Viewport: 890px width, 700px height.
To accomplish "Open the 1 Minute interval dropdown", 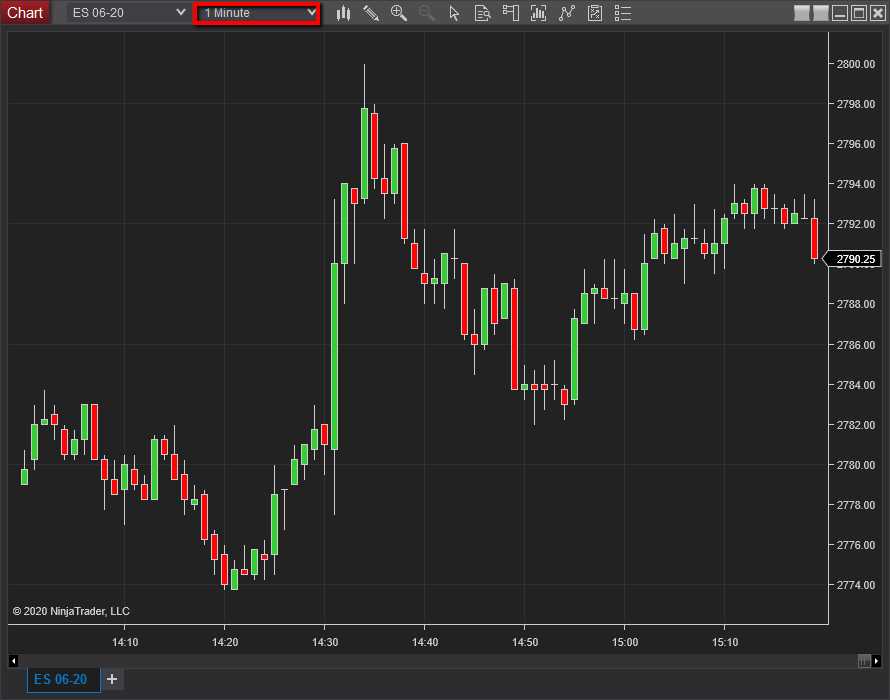I will 257,13.
